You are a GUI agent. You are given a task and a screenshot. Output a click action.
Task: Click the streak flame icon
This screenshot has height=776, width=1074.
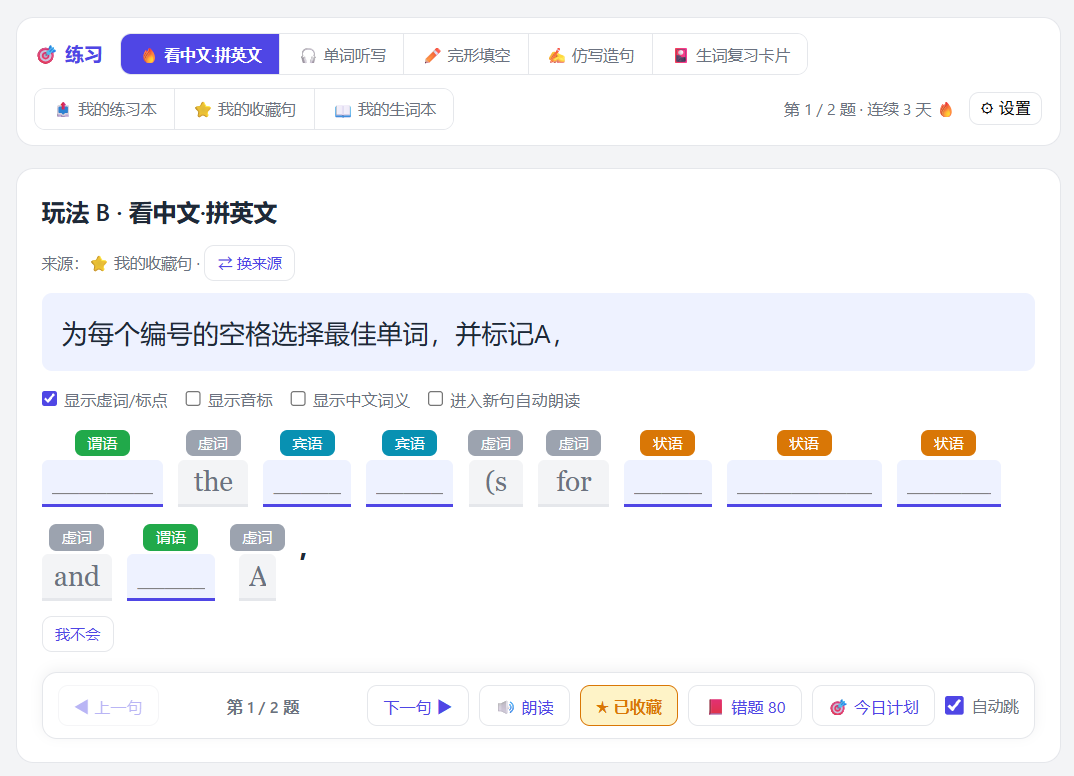tap(946, 110)
